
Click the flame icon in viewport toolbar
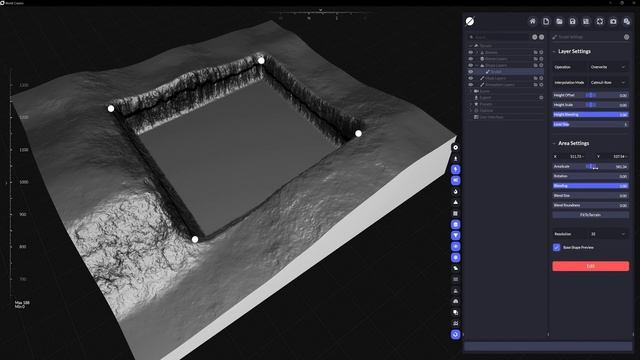pos(456,191)
